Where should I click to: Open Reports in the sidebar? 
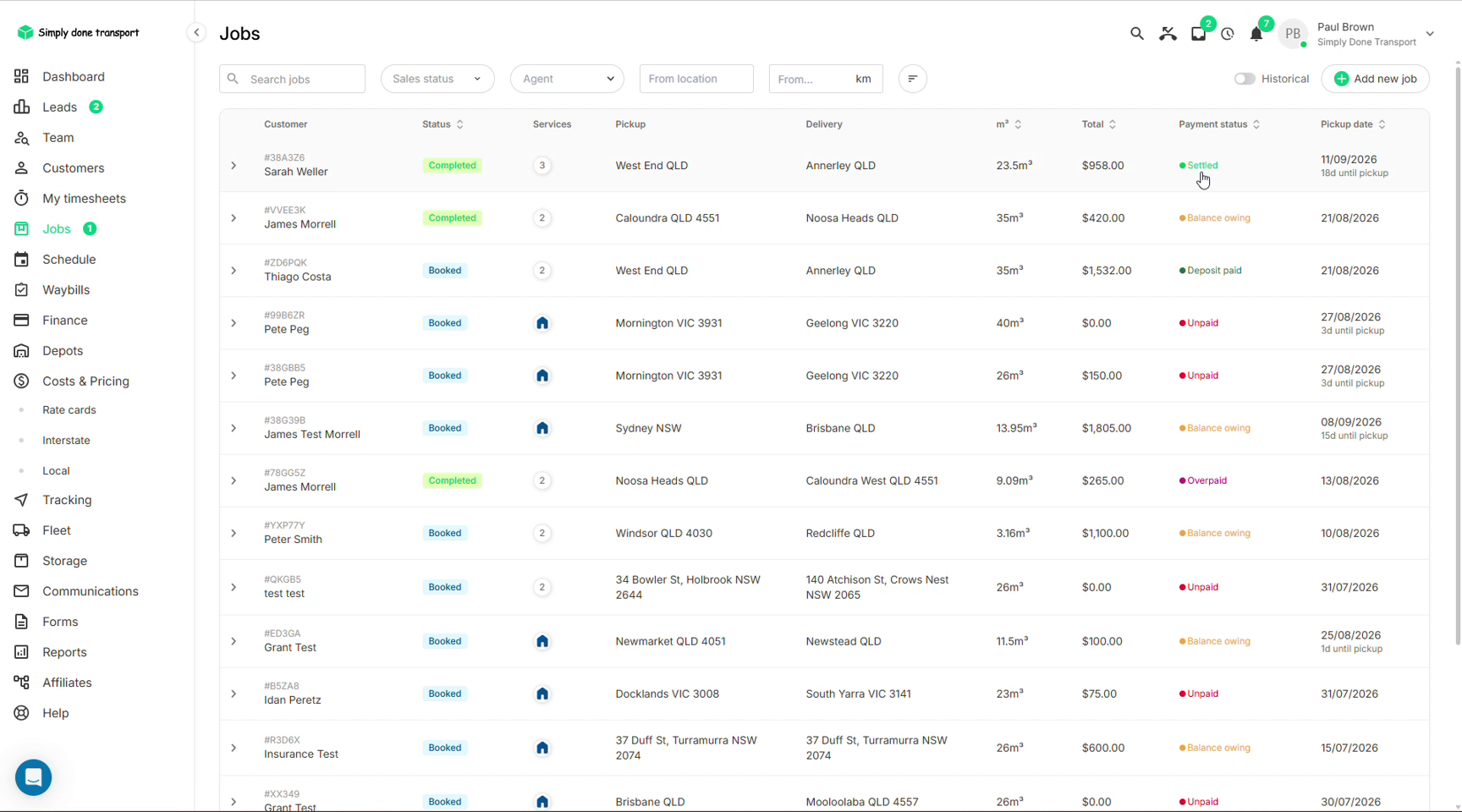[64, 652]
